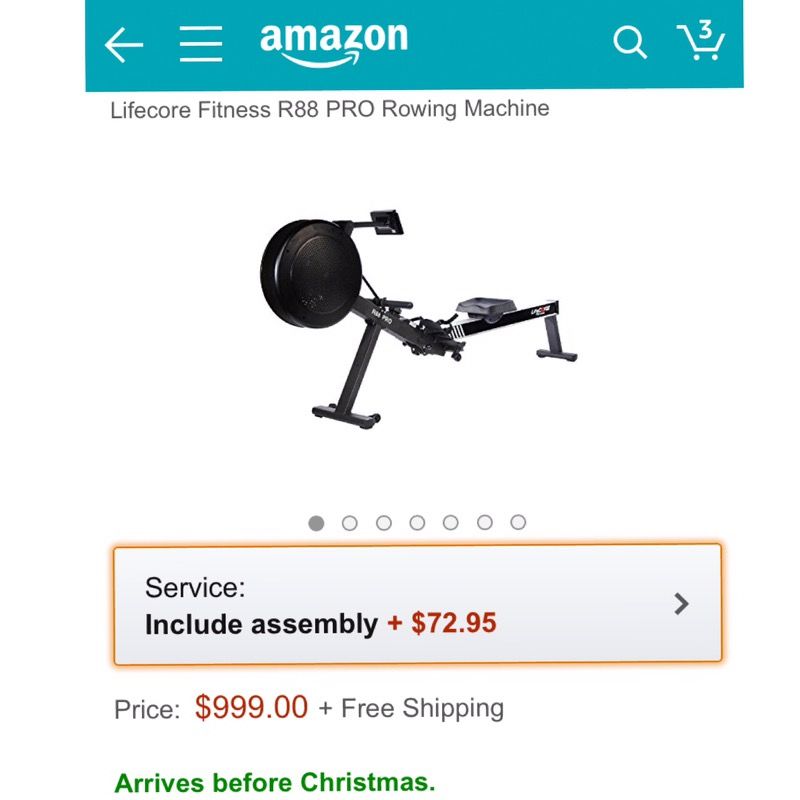
Task: Select the fourth image carousel dot
Action: [x=417, y=522]
